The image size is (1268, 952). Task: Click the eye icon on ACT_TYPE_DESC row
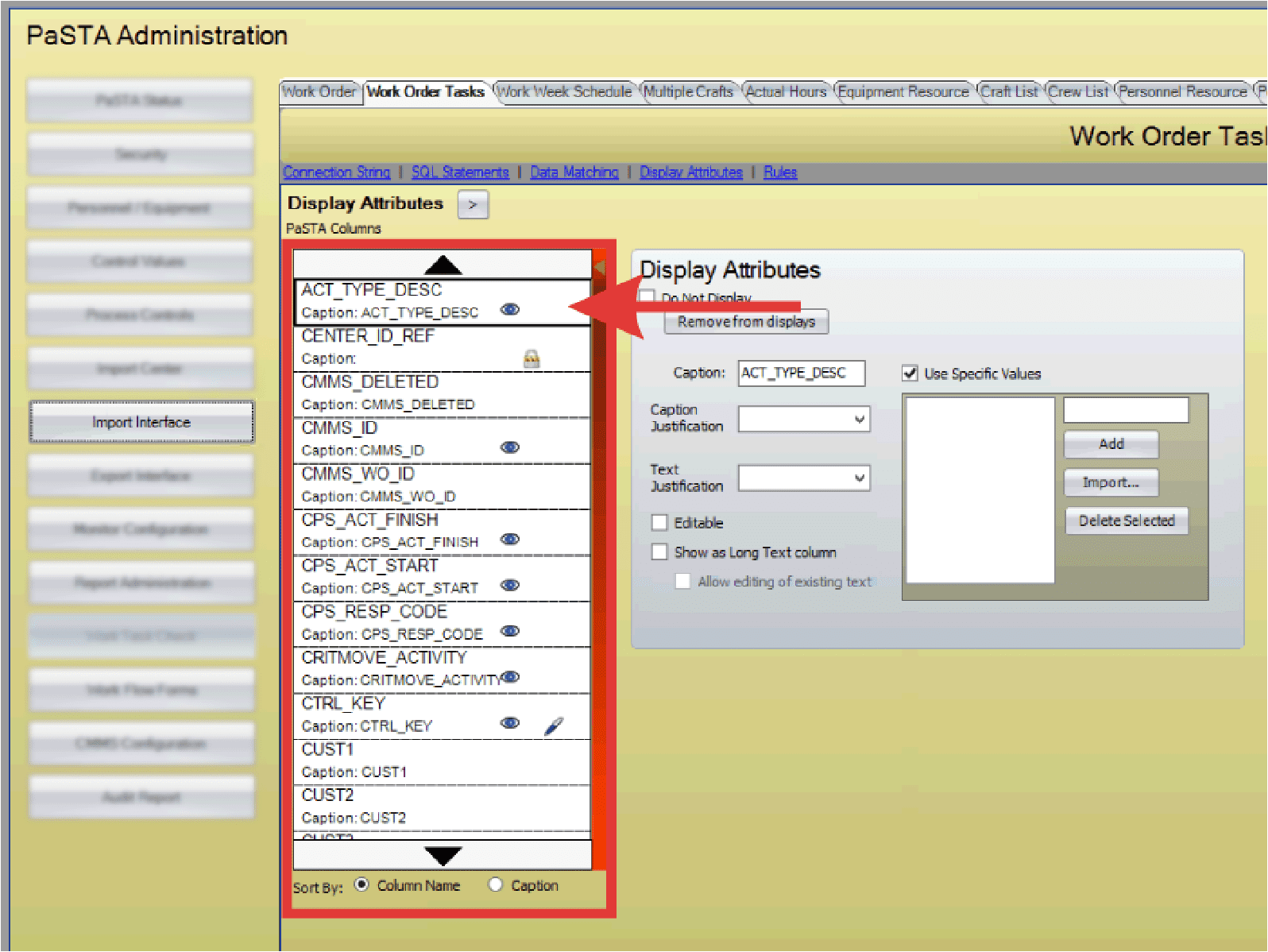click(510, 309)
